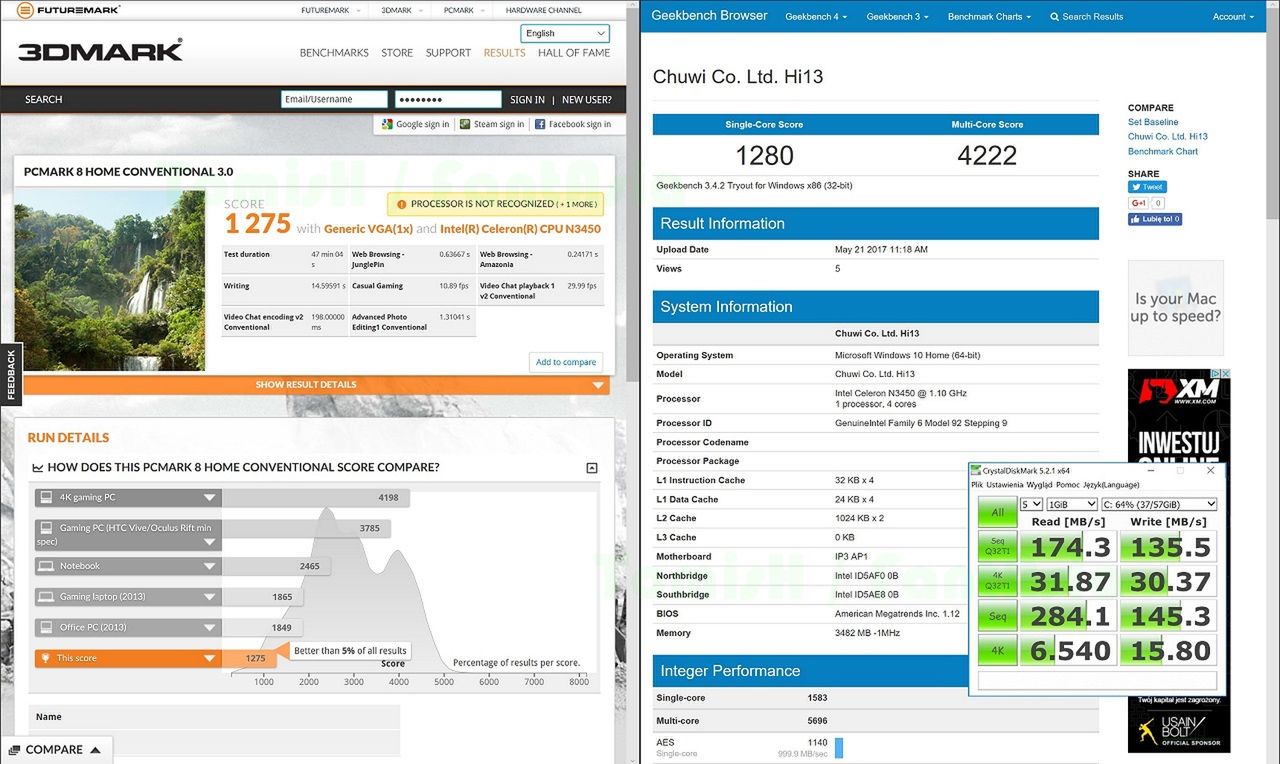Open Geekbench 4 dropdown menu
1280x764 pixels.
(816, 17)
